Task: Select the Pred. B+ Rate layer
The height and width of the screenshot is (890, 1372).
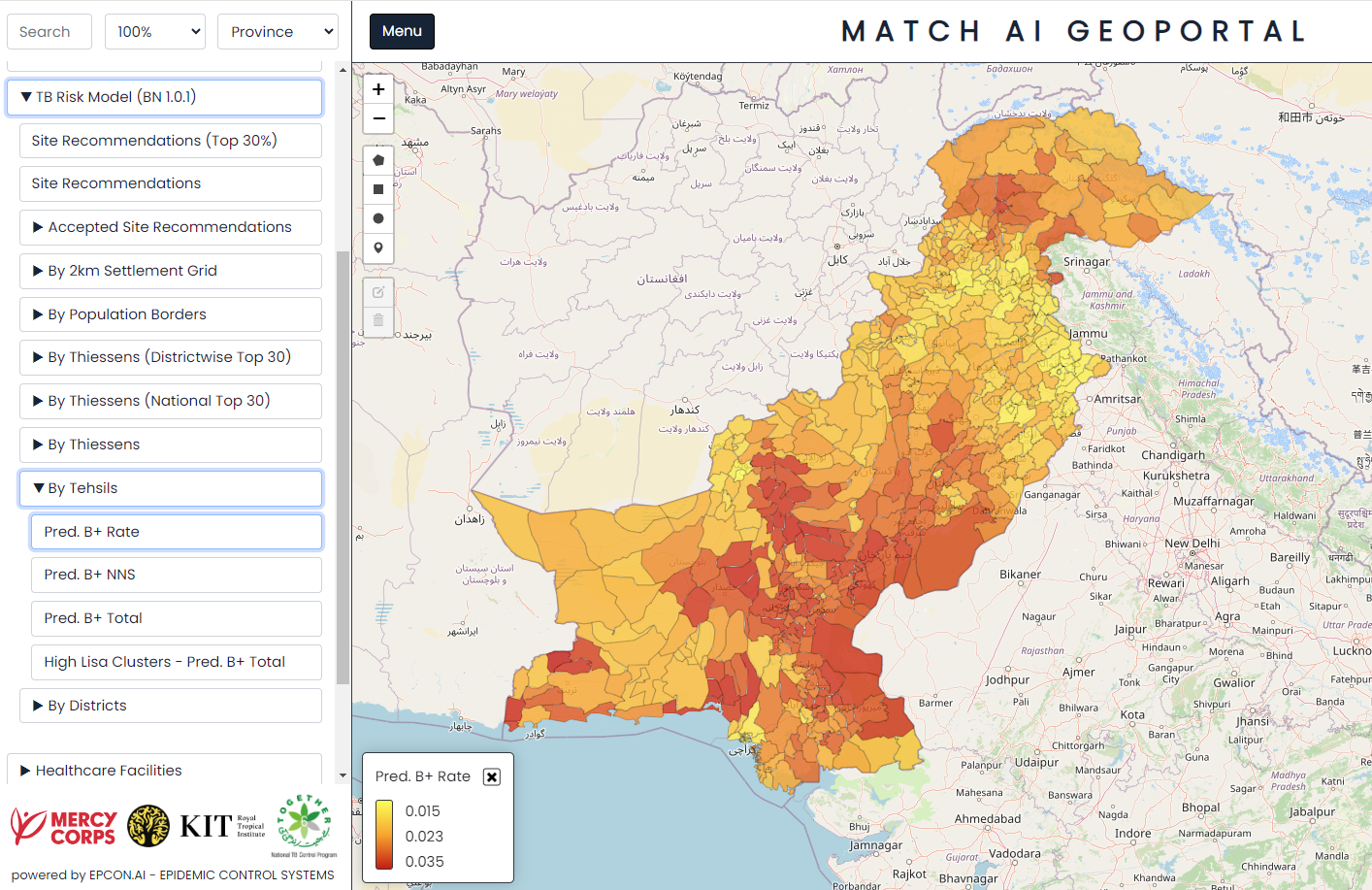Action: coord(177,532)
